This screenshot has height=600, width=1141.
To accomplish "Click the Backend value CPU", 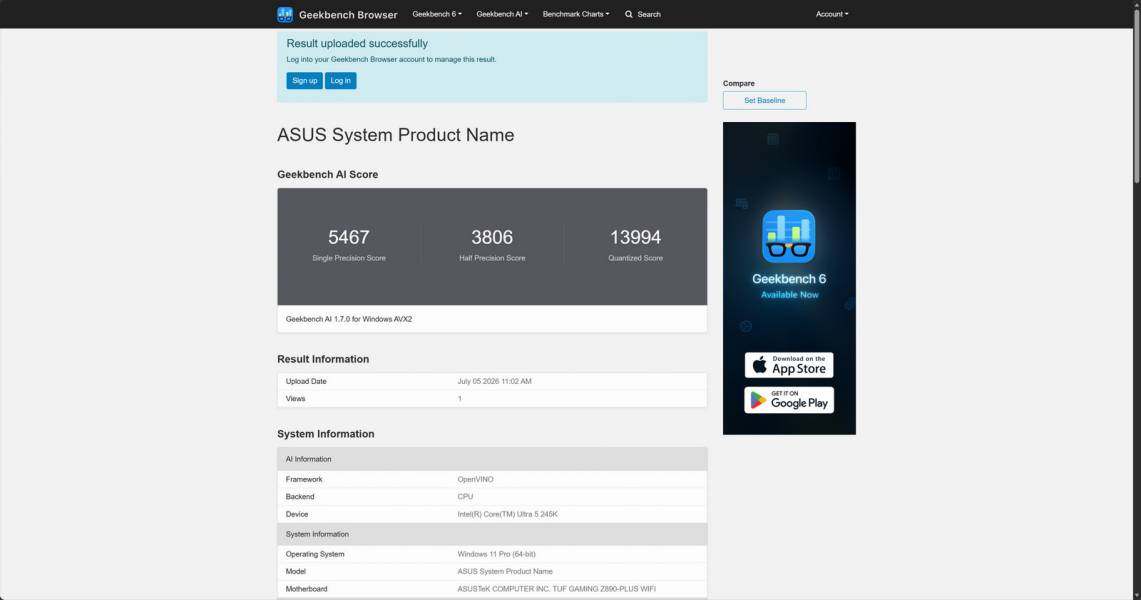I will (x=465, y=497).
